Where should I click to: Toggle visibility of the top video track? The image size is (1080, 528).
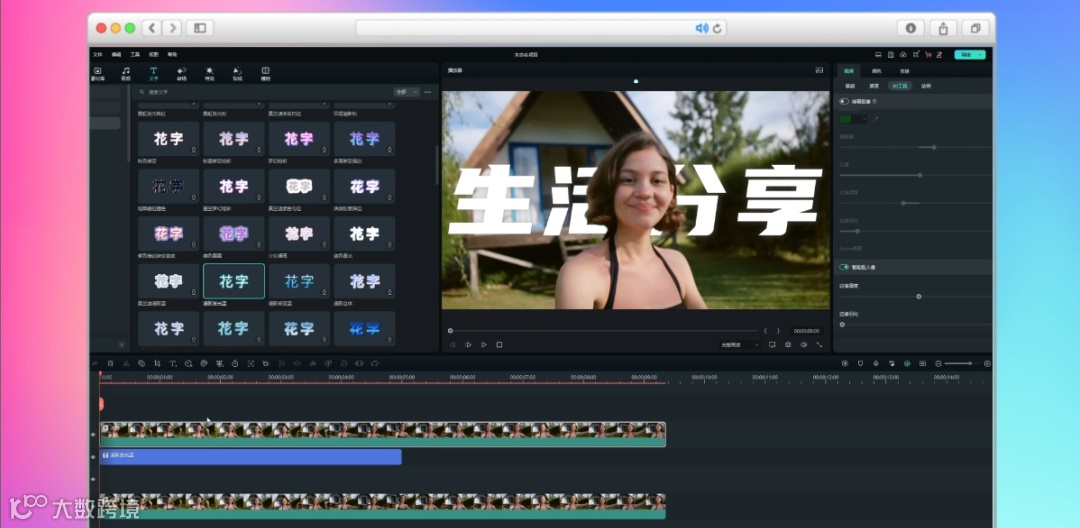[94, 434]
